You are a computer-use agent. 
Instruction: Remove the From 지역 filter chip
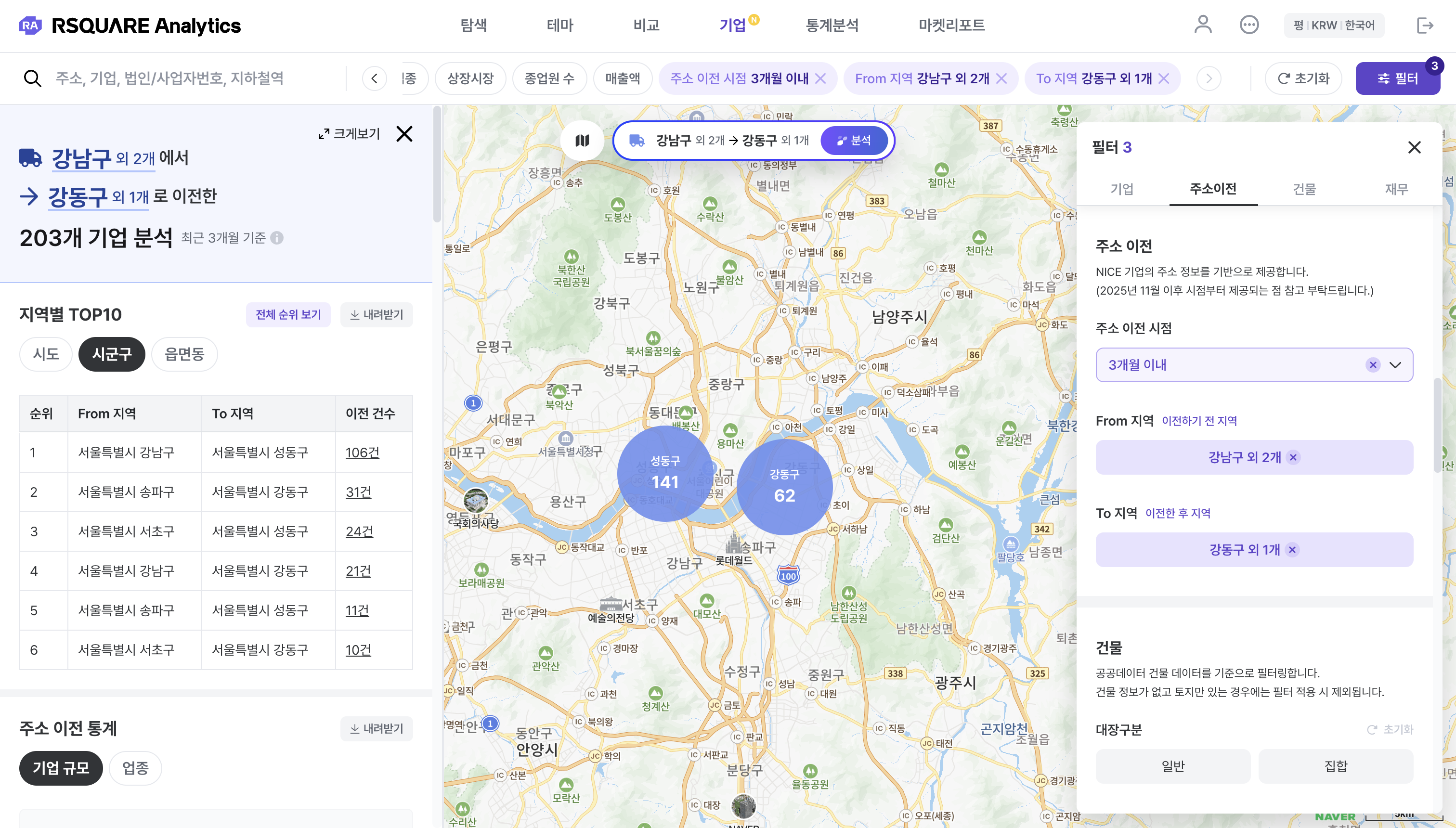(1002, 78)
